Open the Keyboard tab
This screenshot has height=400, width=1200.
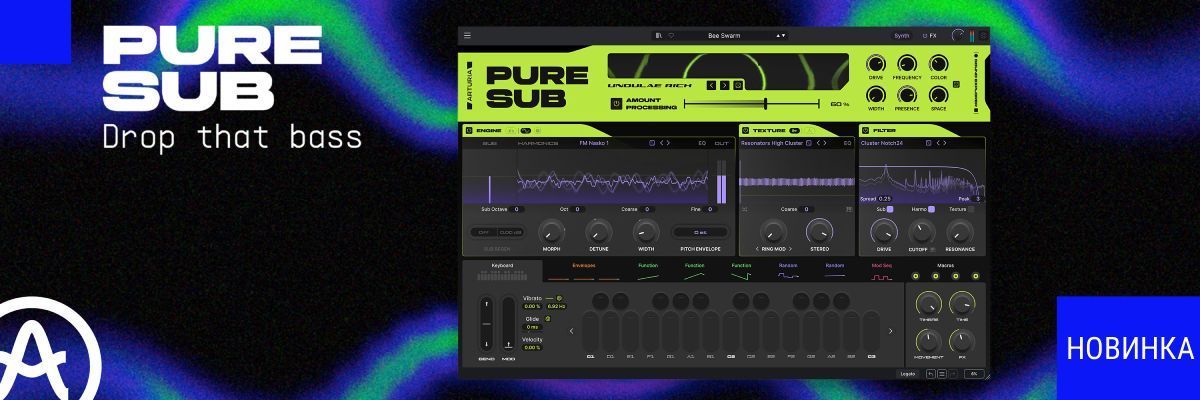502,270
